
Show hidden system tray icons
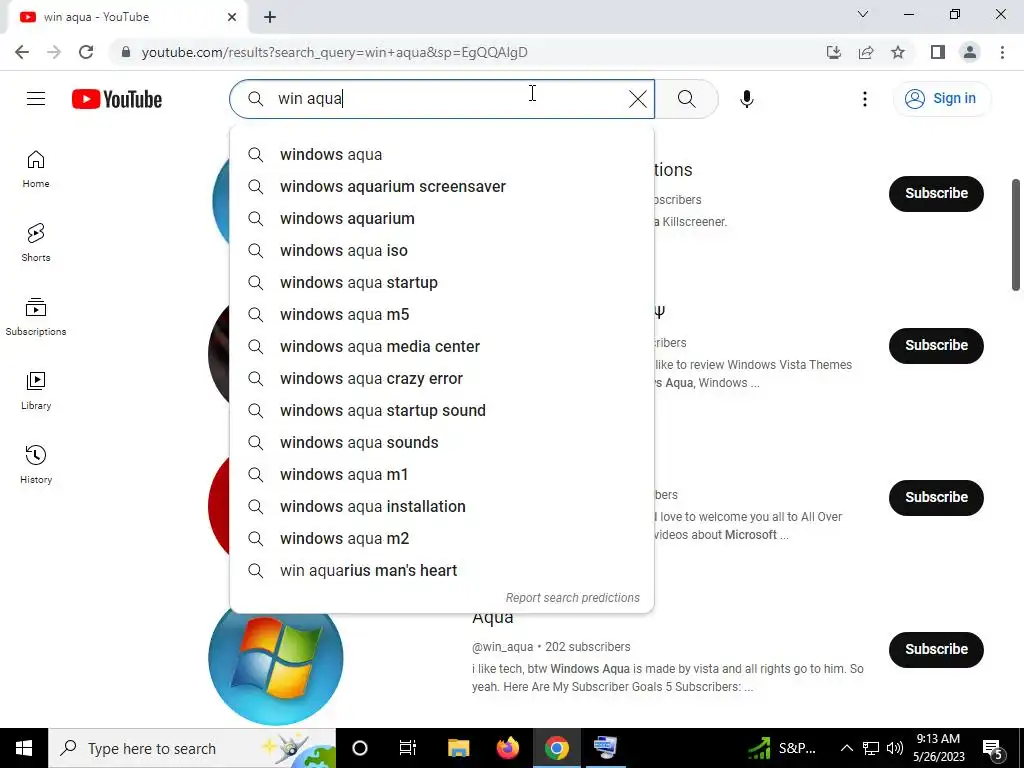[x=846, y=748]
